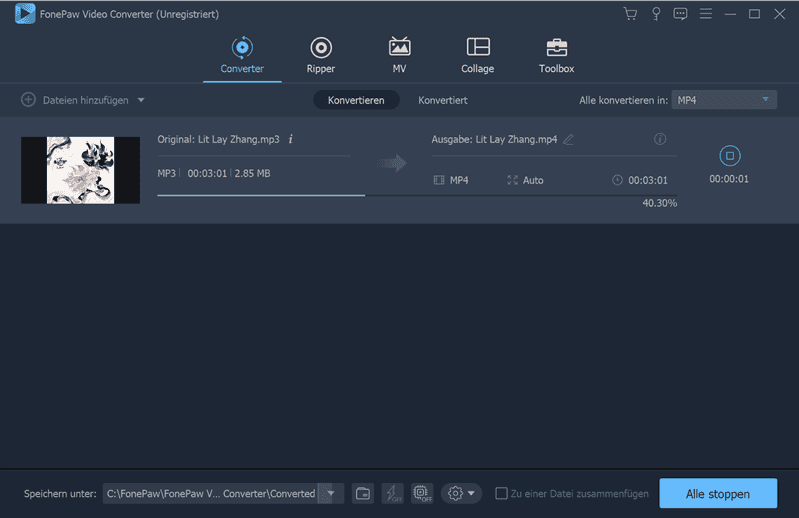Click Dateien hinzufügen button
Viewport: 799px width, 518px height.
pyautogui.click(x=75, y=100)
